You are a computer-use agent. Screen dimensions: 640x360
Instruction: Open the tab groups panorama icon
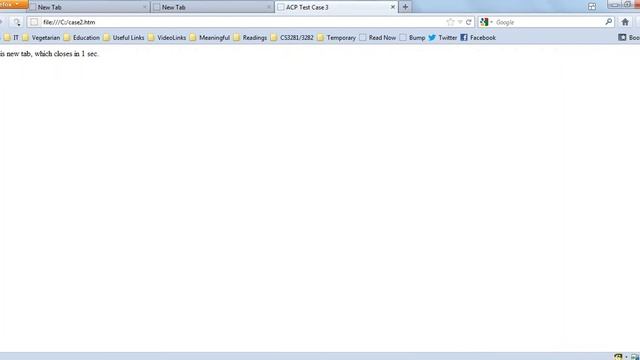point(592,7)
